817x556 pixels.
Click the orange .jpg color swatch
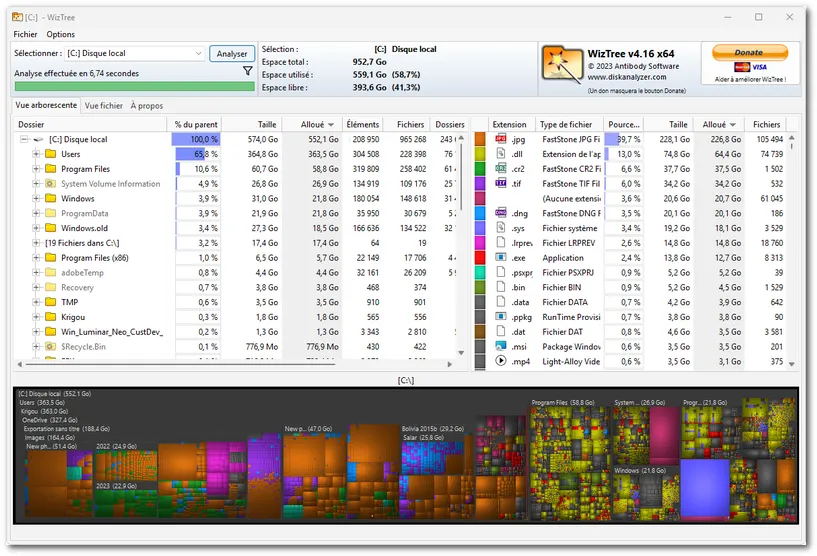click(480, 139)
